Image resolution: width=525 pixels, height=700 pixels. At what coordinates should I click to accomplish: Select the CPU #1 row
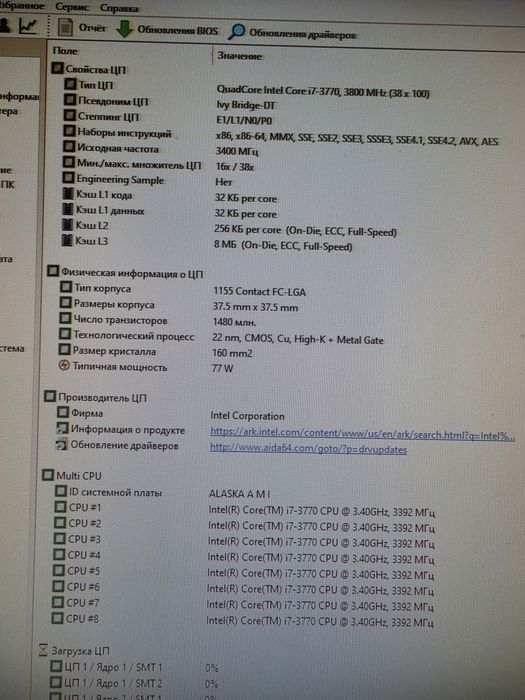[x=245, y=509]
